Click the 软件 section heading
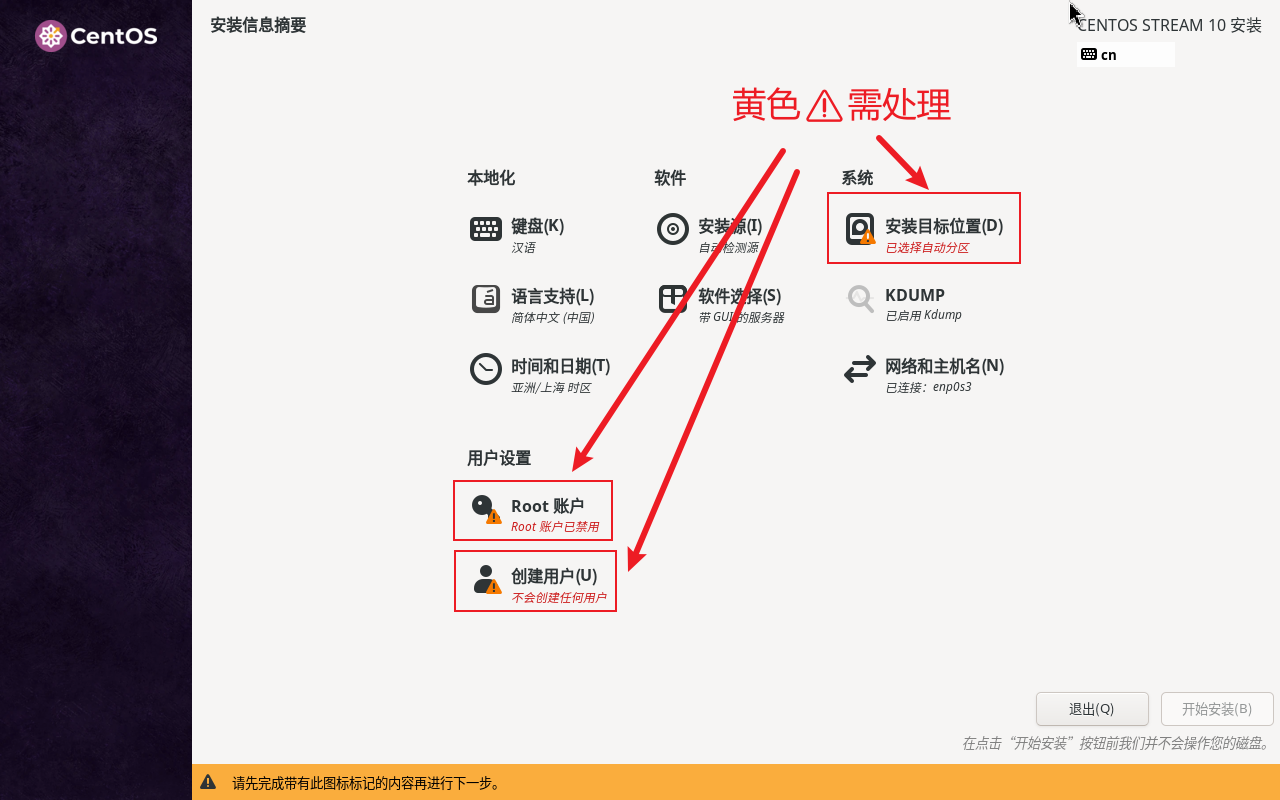The image size is (1280, 800). [x=670, y=178]
